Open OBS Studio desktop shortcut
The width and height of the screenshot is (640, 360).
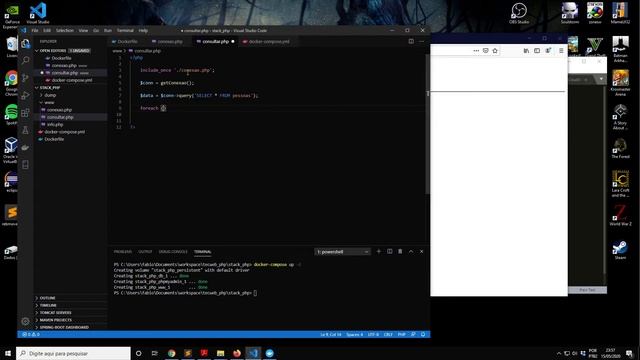click(x=519, y=13)
